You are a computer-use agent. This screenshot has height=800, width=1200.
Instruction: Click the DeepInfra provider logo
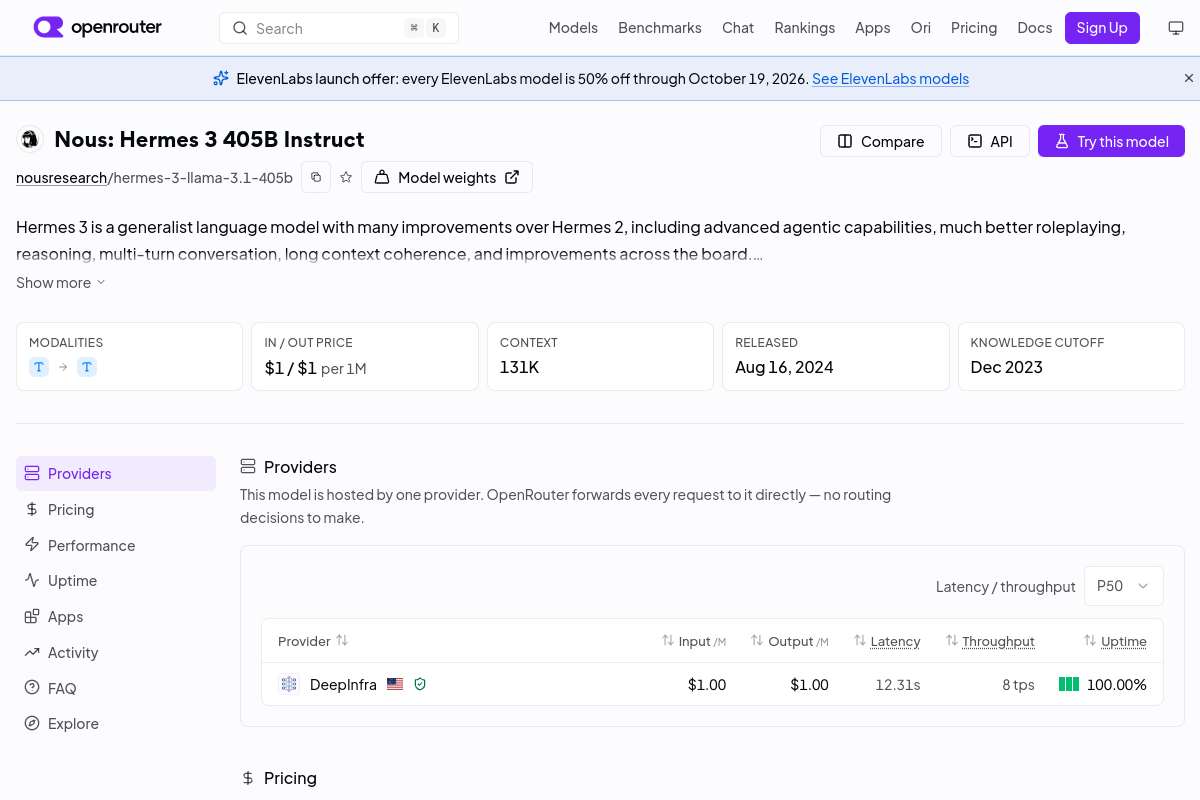[289, 684]
